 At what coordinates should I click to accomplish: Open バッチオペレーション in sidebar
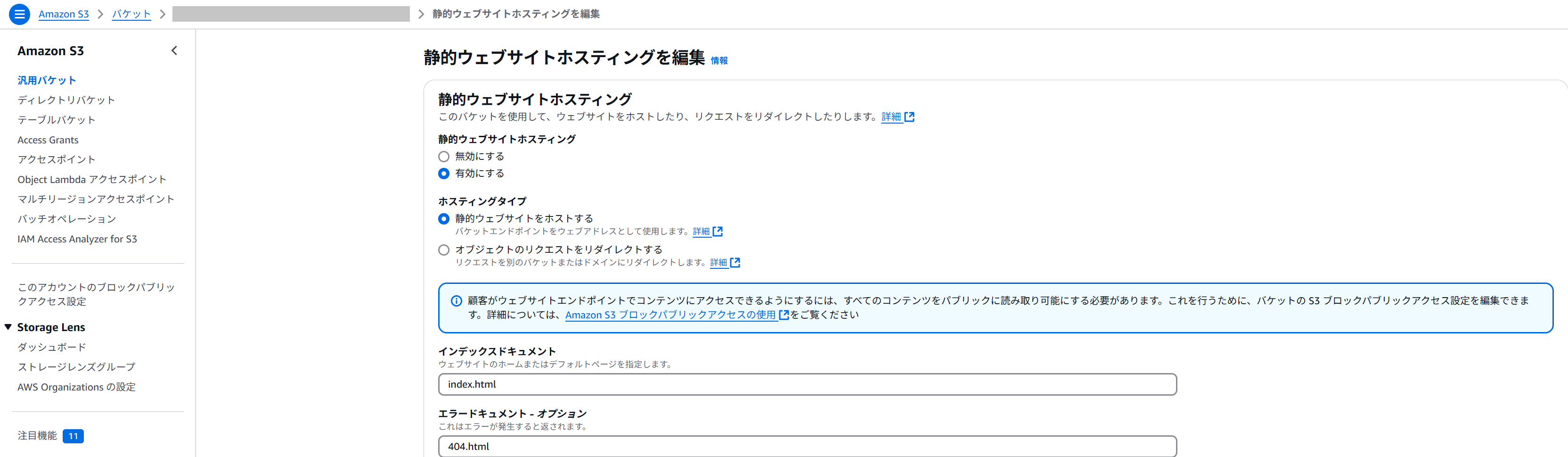67,219
